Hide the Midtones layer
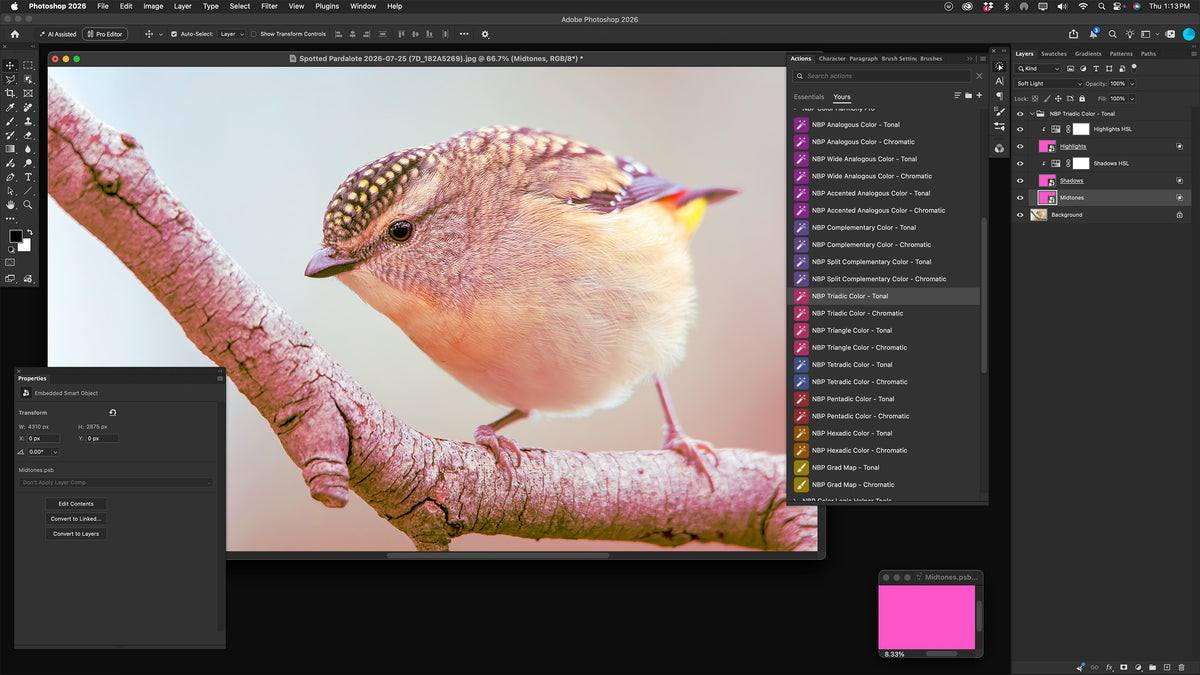 point(1020,197)
